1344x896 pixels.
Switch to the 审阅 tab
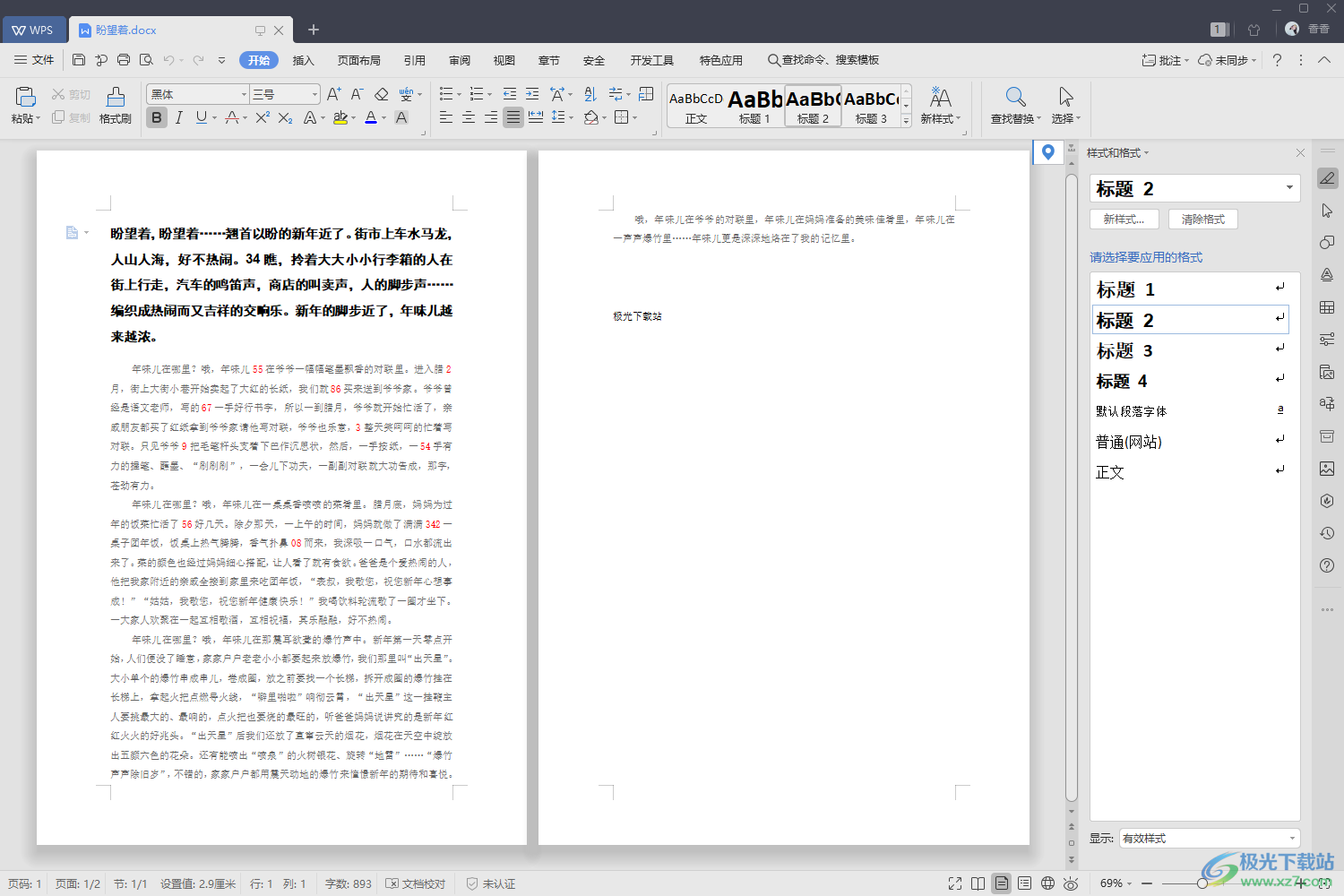(460, 60)
